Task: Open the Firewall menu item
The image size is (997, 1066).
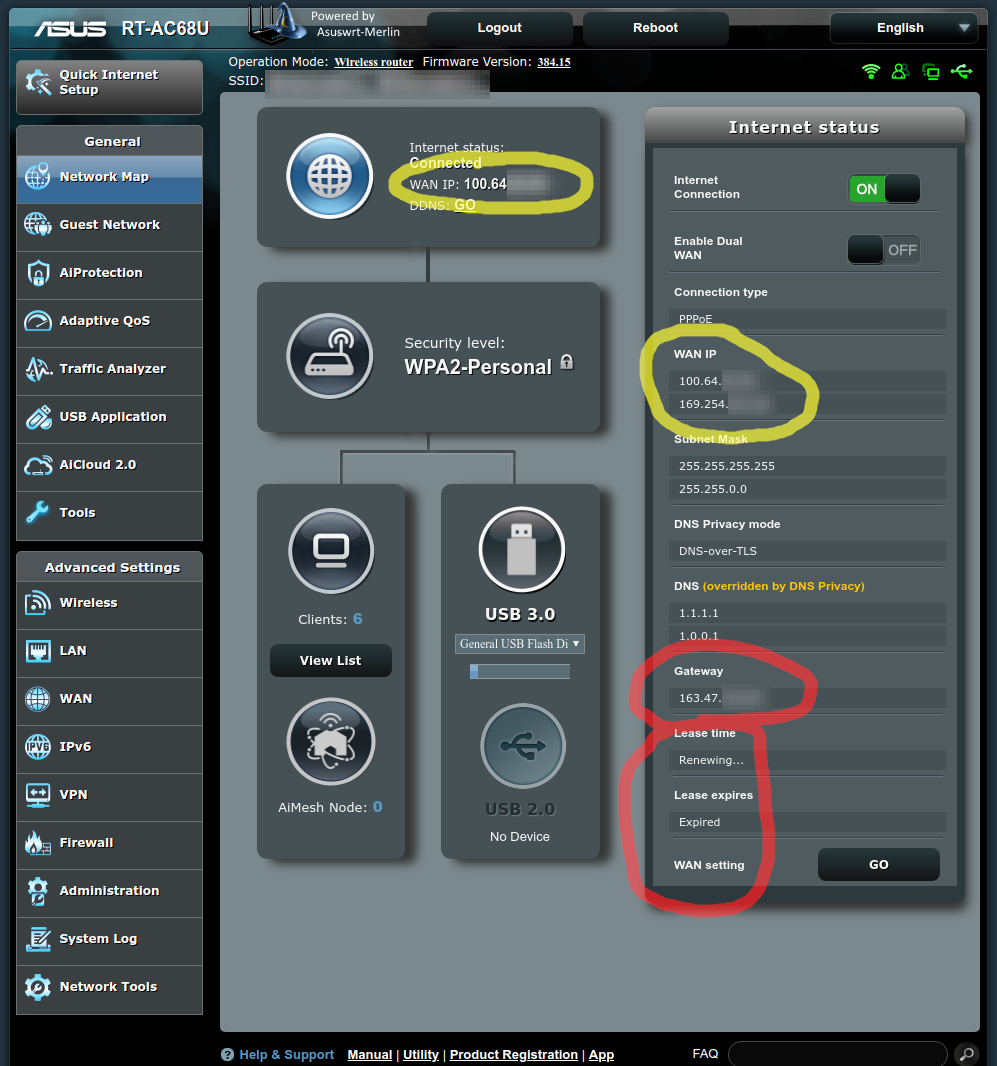Action: tap(109, 843)
